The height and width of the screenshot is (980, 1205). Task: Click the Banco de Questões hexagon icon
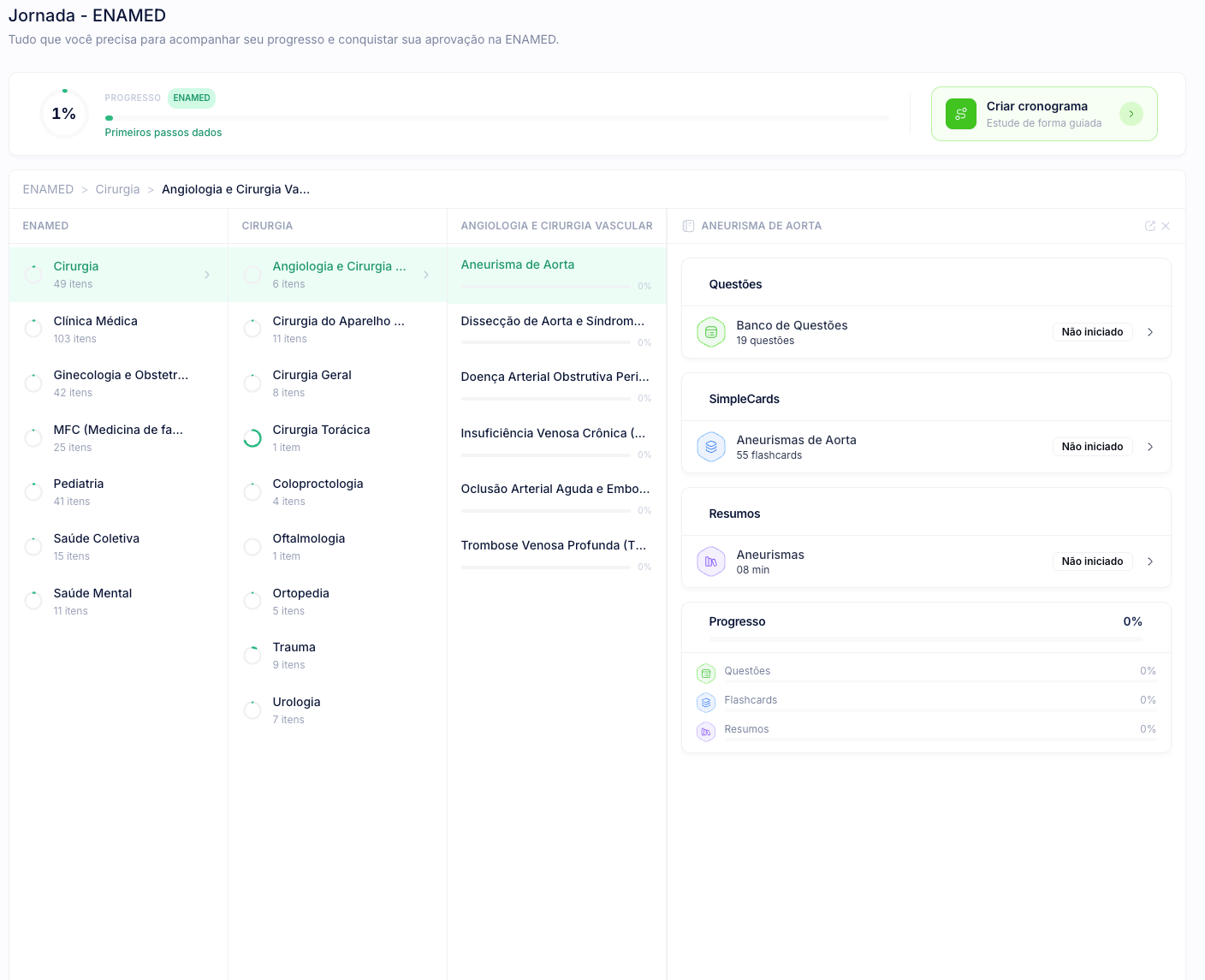point(710,332)
